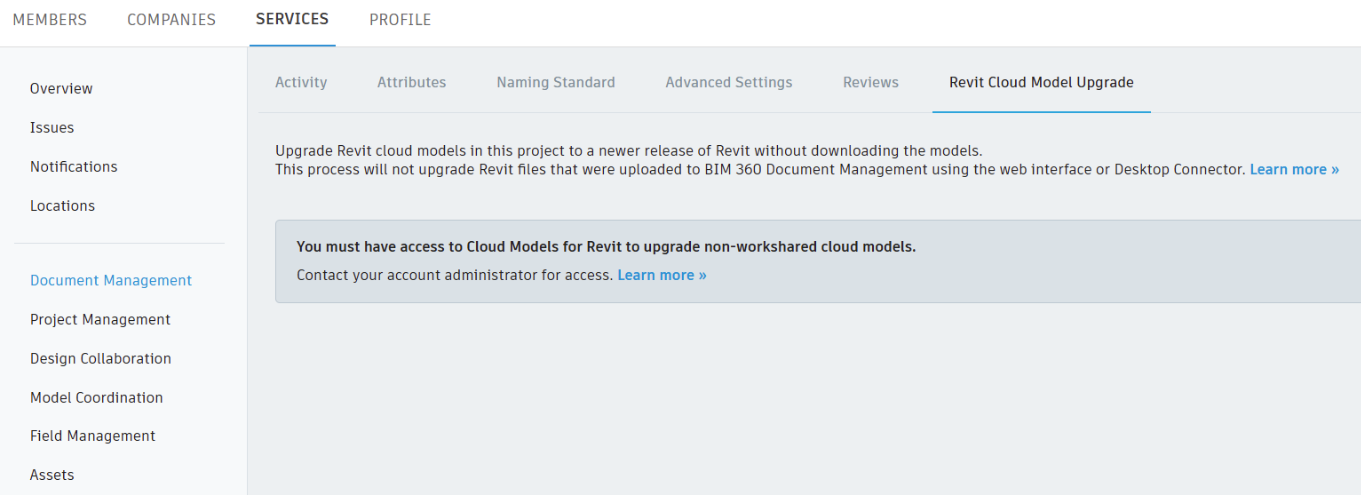Image resolution: width=1361 pixels, height=495 pixels.
Task: Switch to the Activity tab
Action: click(301, 83)
